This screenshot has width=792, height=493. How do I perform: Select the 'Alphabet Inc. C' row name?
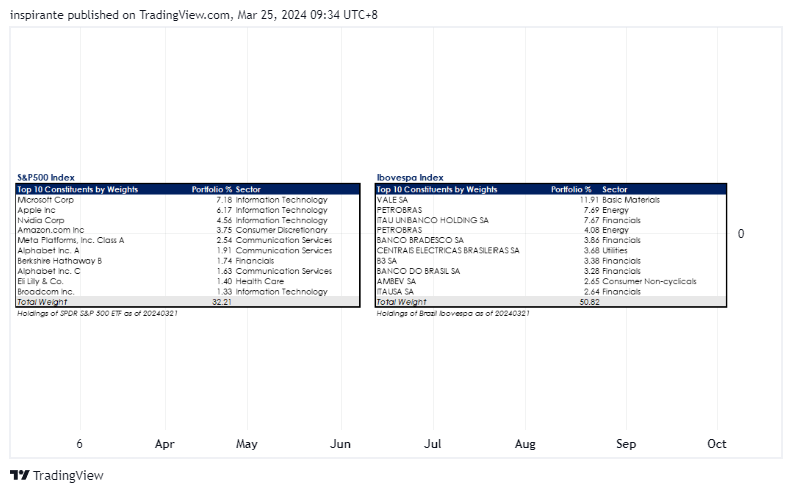[49, 271]
